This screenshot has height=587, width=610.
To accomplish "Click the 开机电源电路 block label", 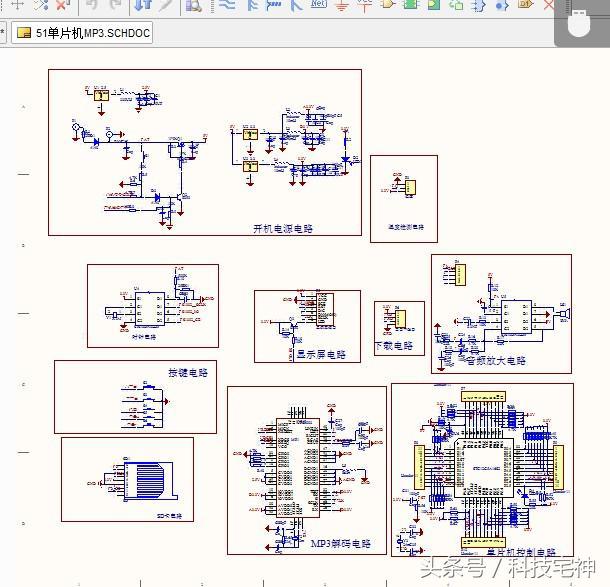I will [283, 228].
